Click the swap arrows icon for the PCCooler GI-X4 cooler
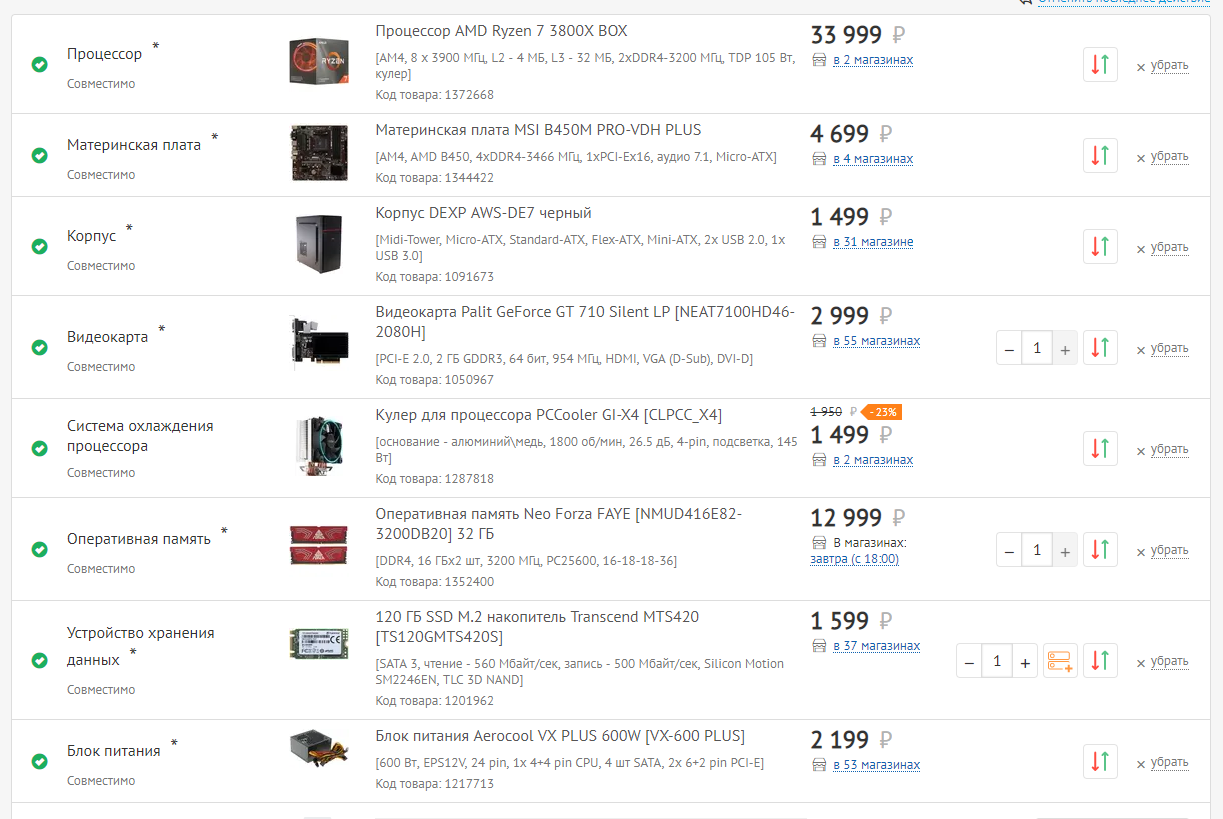The height and width of the screenshot is (819, 1223). tap(1100, 449)
